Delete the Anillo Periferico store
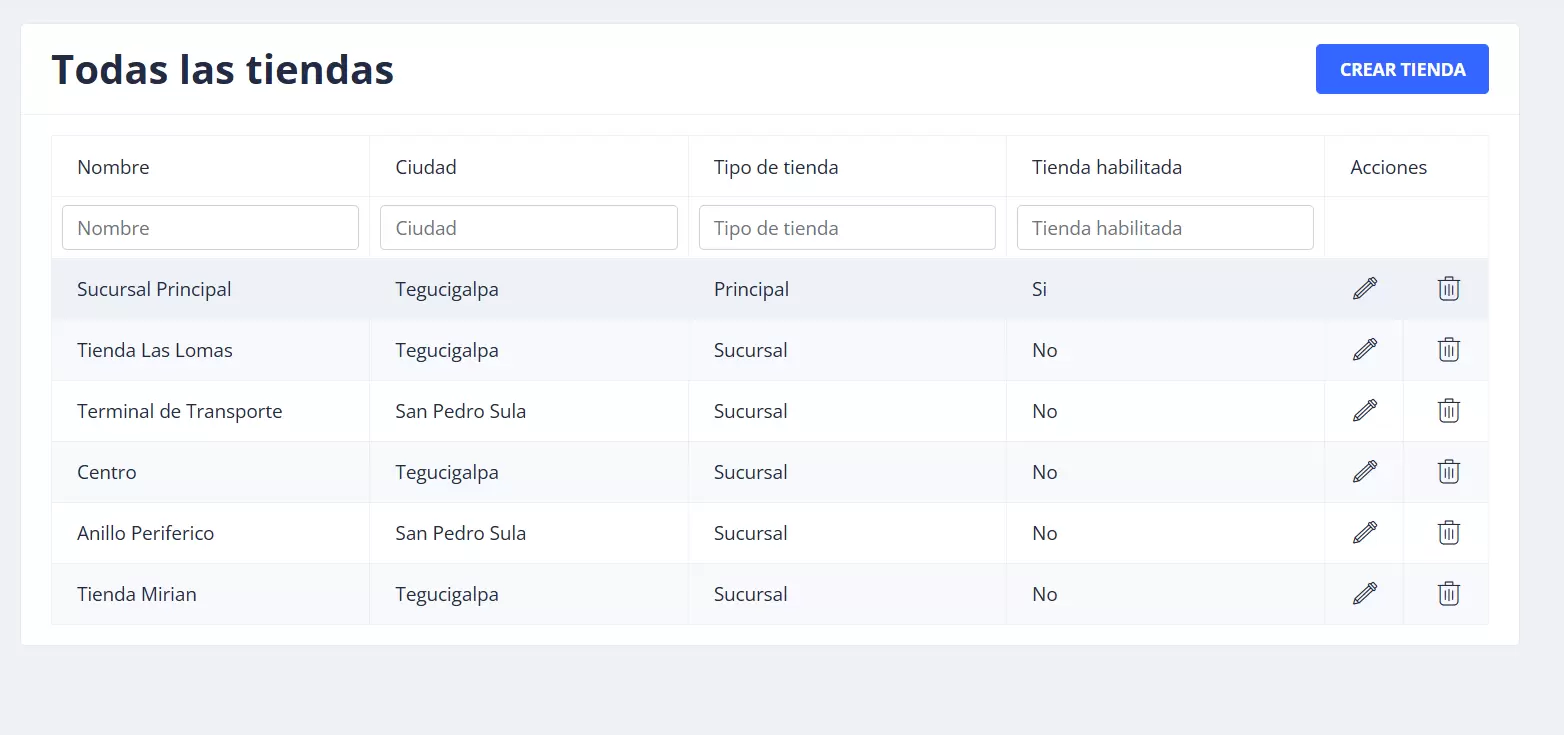The width and height of the screenshot is (1564, 735). tap(1448, 533)
